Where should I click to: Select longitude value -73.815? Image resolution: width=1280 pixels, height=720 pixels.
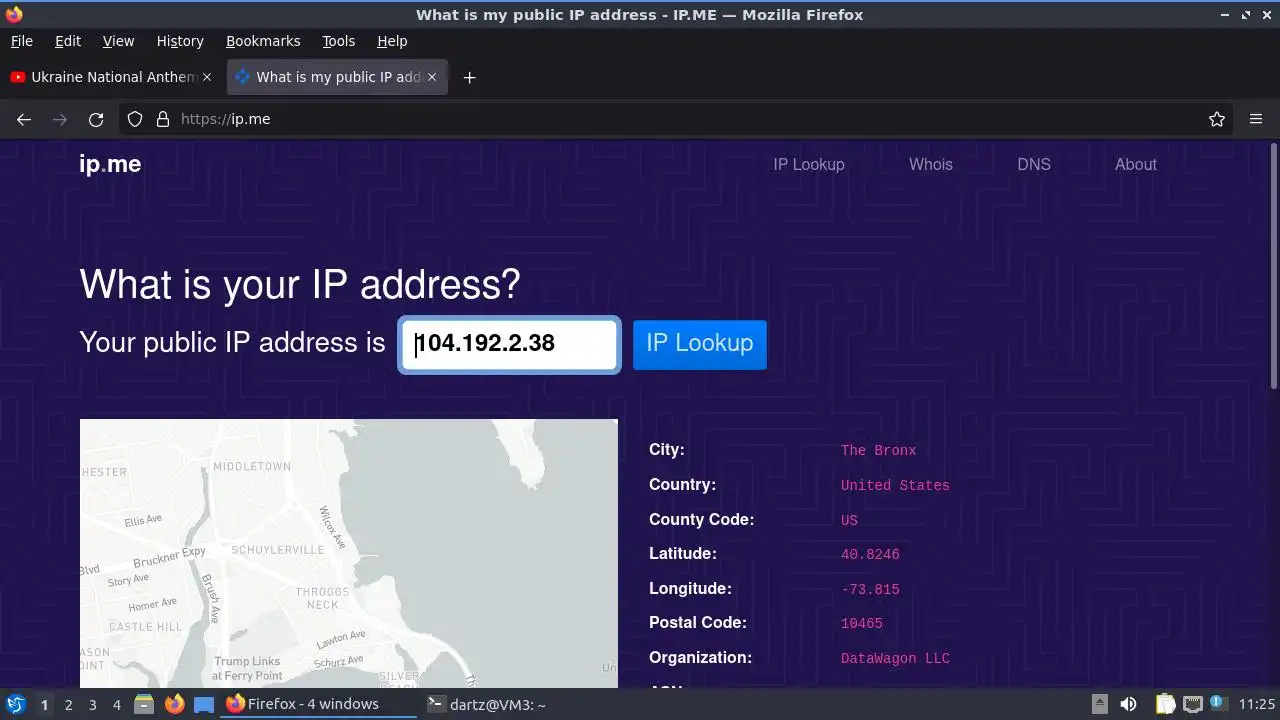[x=870, y=589]
